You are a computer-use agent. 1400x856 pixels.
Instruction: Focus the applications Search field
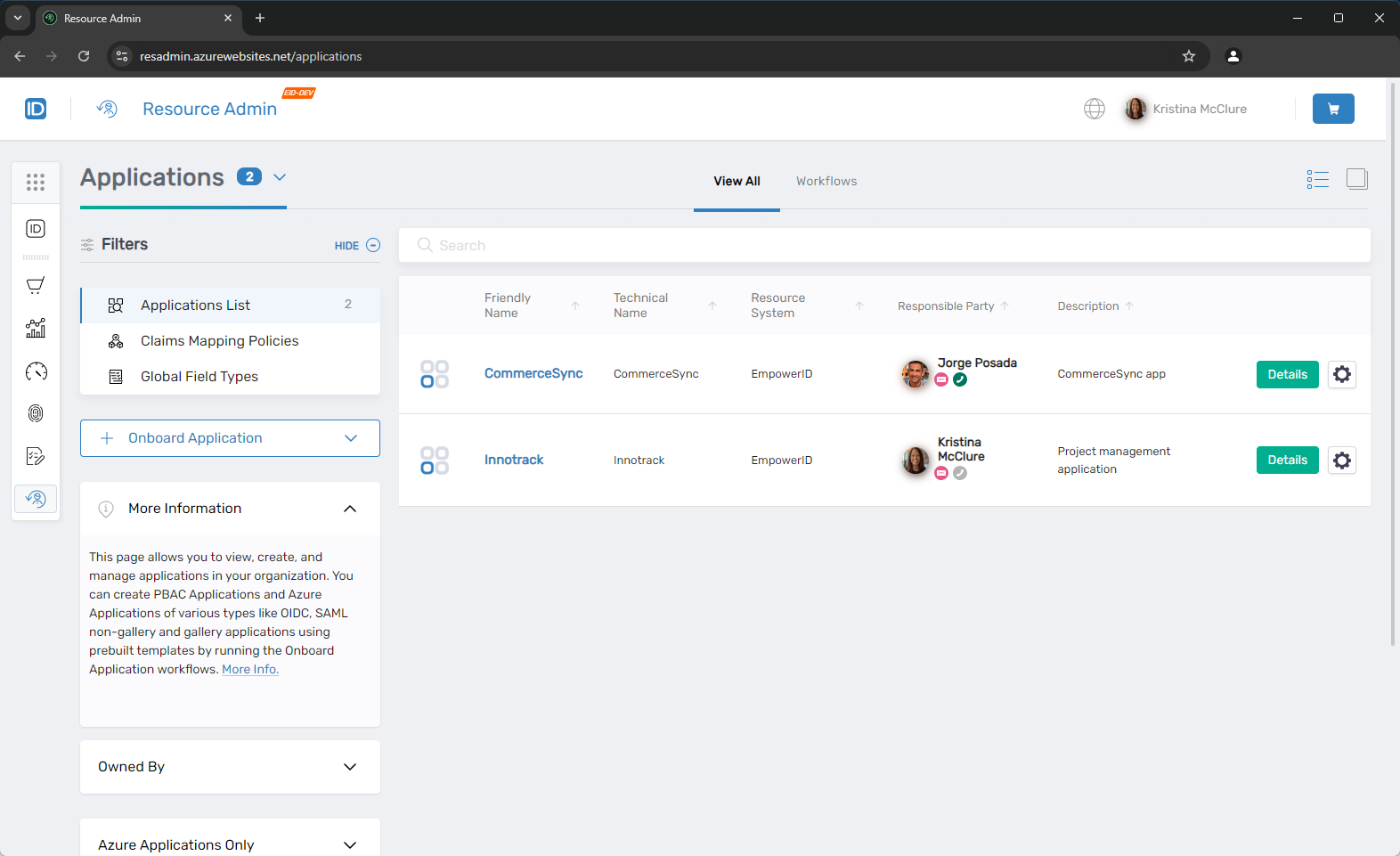click(x=884, y=245)
